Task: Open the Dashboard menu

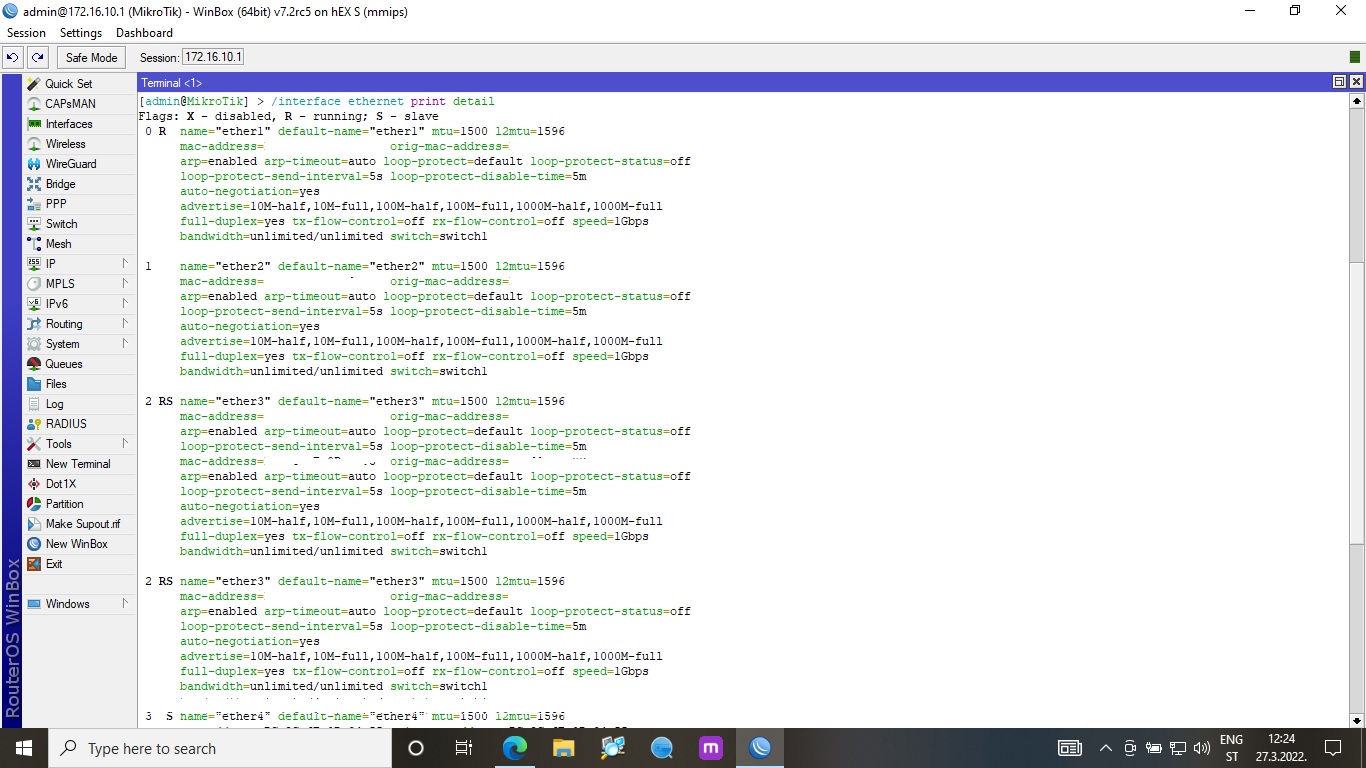Action: [144, 33]
